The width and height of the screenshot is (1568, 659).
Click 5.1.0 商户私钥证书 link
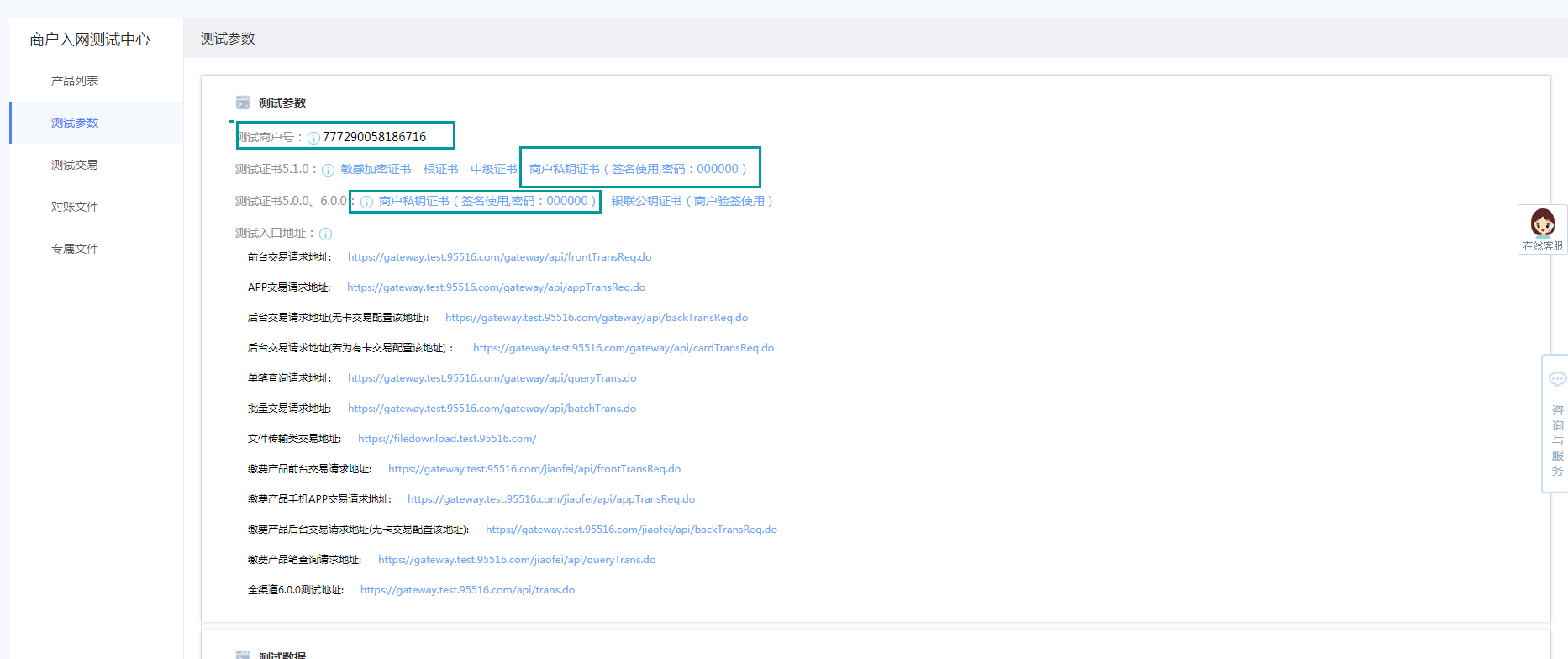click(639, 169)
